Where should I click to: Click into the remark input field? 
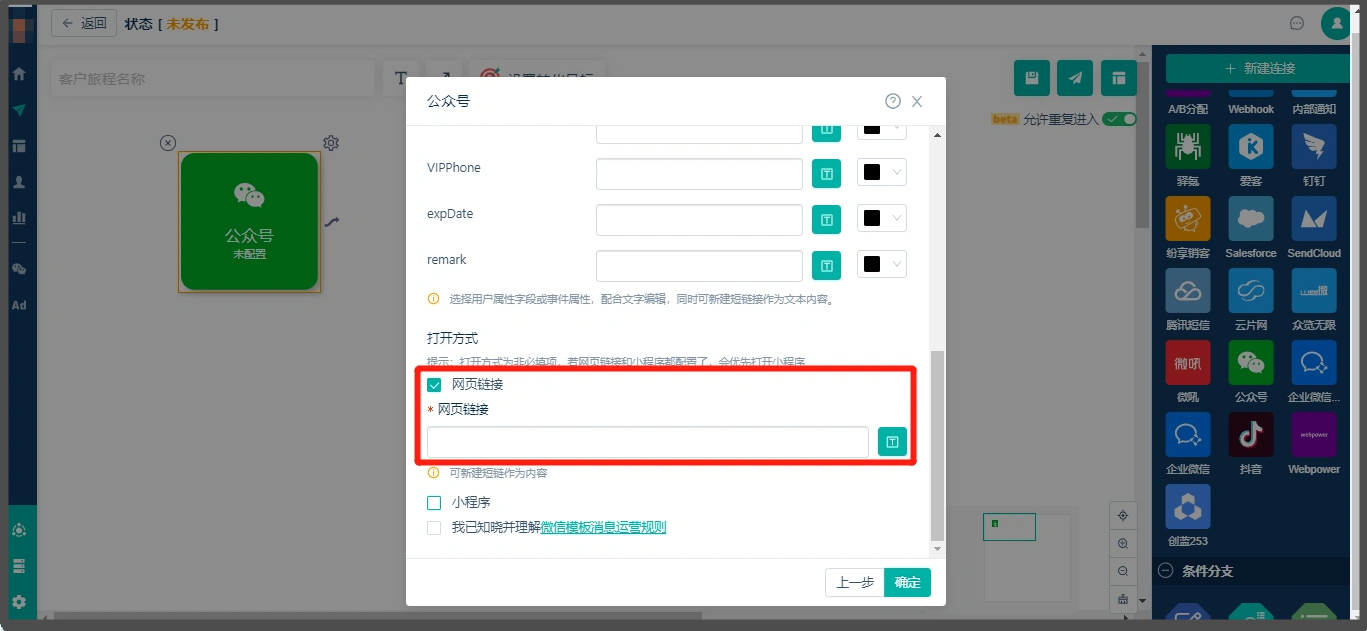point(699,266)
